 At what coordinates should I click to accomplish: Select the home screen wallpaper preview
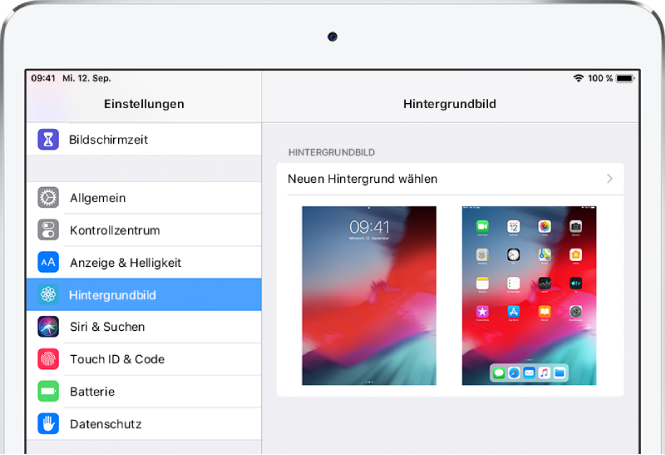coord(529,296)
